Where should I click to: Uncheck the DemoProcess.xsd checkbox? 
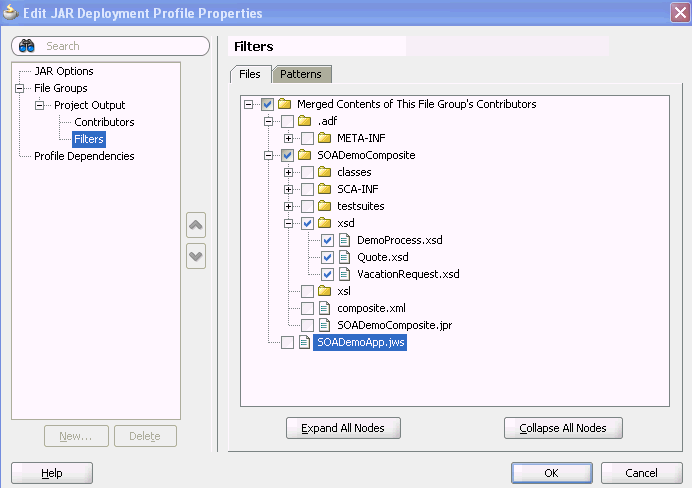point(327,240)
